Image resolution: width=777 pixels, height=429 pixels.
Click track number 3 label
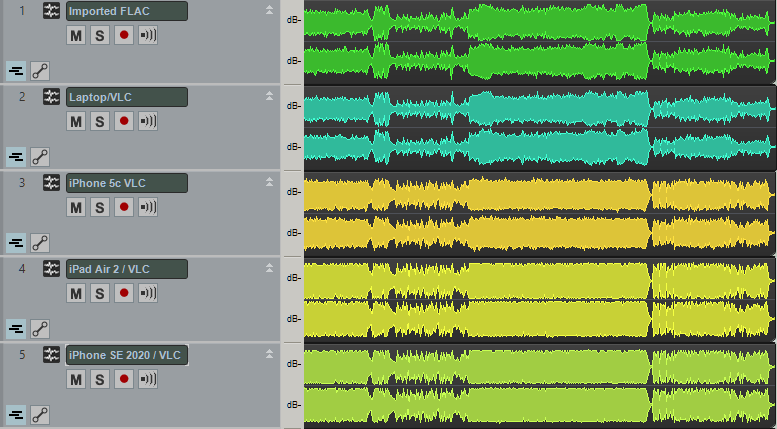point(22,183)
